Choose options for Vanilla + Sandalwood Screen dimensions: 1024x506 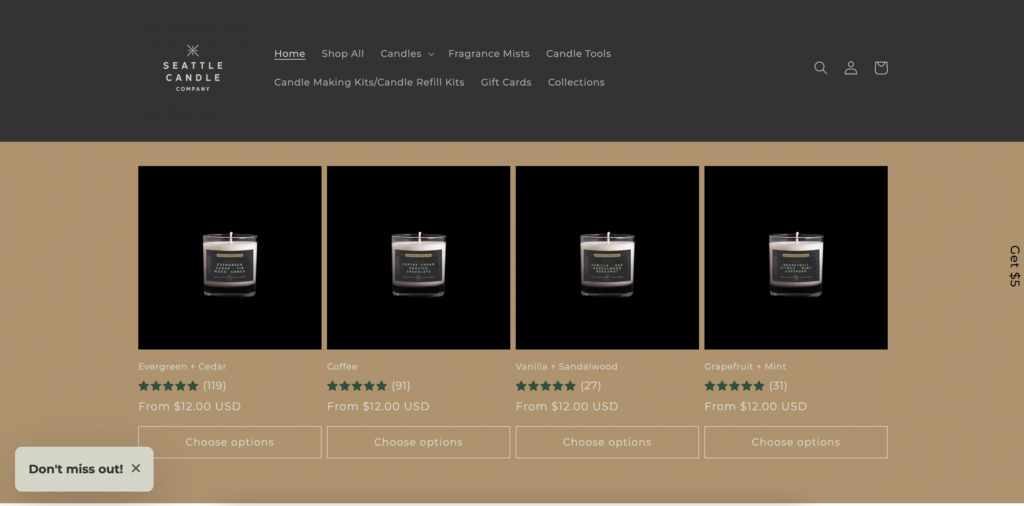[607, 442]
